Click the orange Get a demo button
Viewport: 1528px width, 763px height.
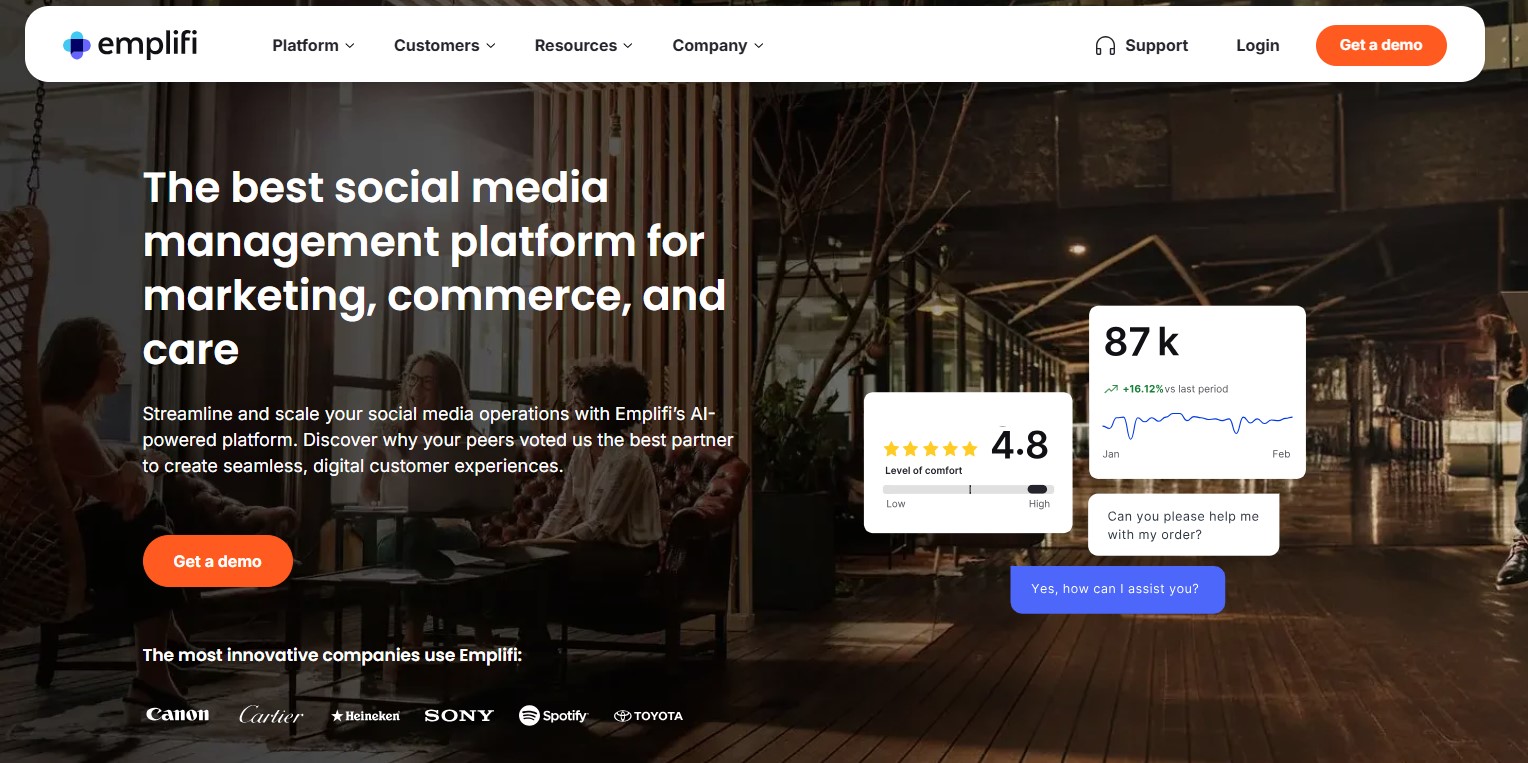point(1380,45)
